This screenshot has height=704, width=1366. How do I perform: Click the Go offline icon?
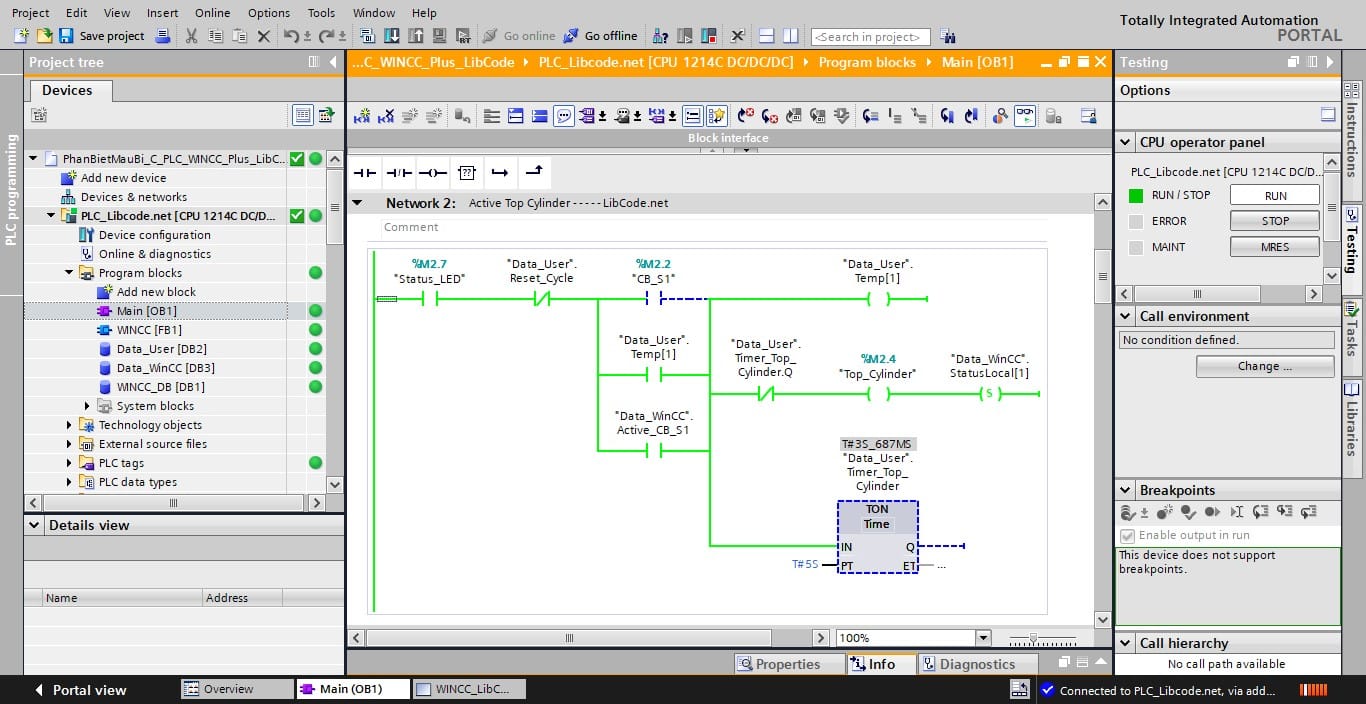tap(570, 36)
